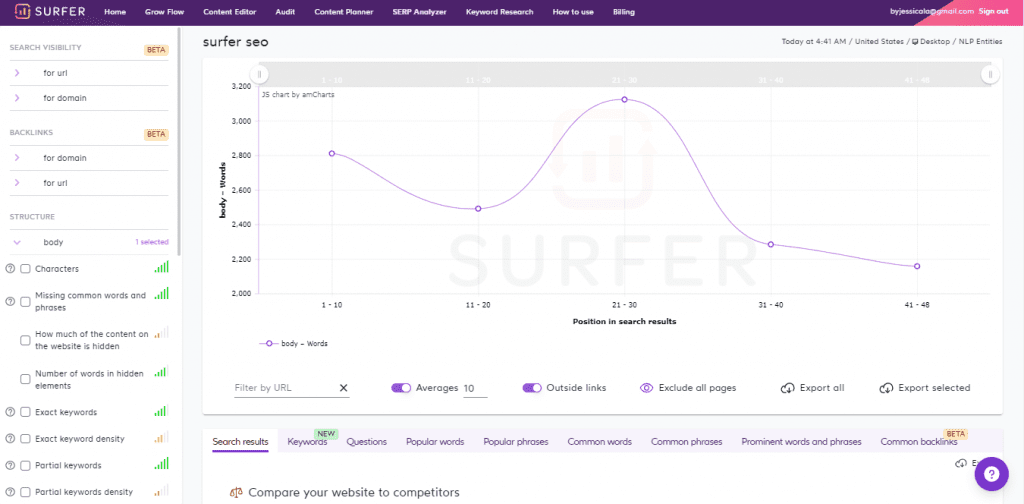1024x504 pixels.
Task: Go to Audit in top navigation
Action: [x=285, y=12]
